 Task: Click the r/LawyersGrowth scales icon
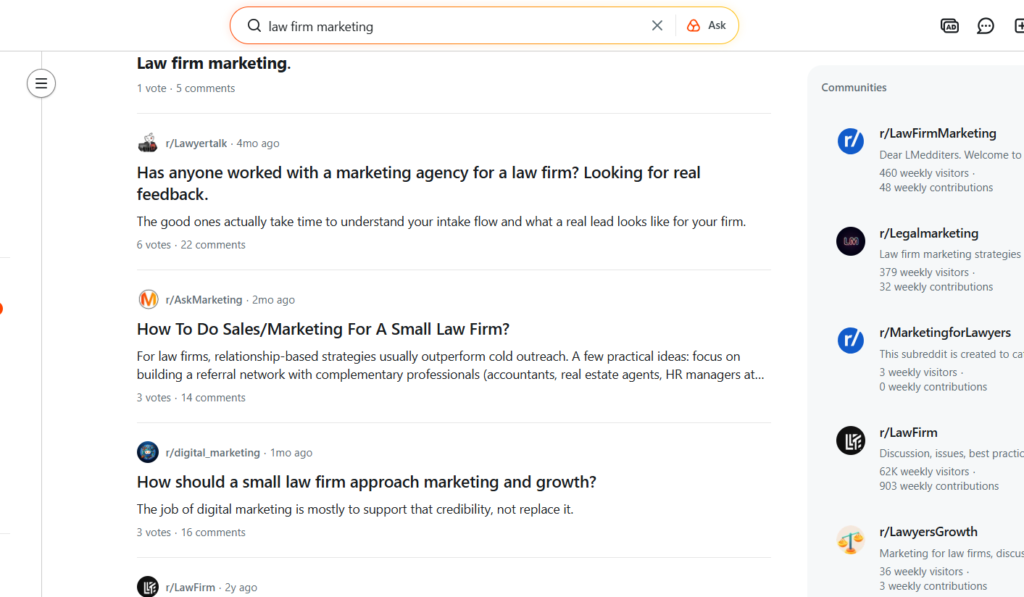coord(850,540)
